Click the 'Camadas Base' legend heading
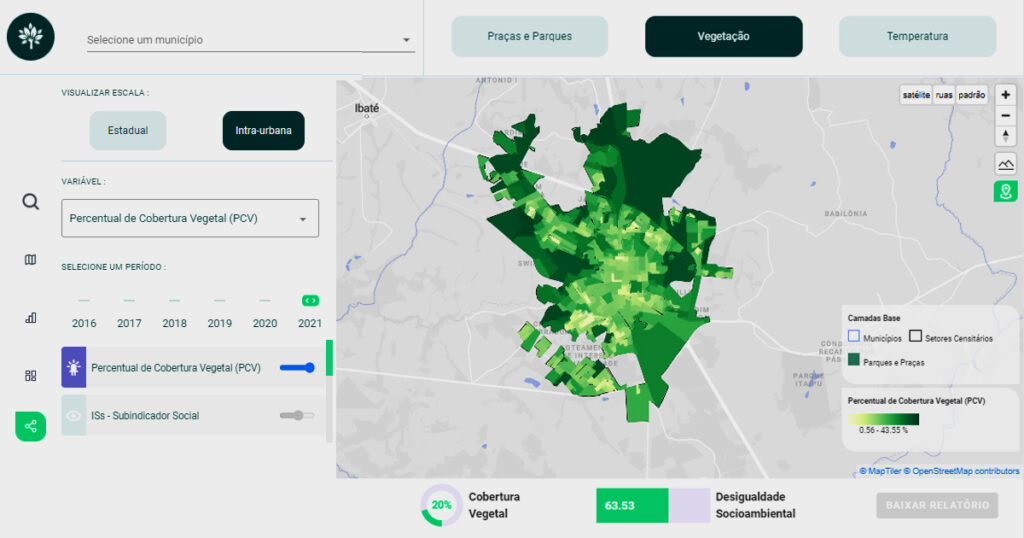The height and width of the screenshot is (538, 1024). click(x=874, y=318)
